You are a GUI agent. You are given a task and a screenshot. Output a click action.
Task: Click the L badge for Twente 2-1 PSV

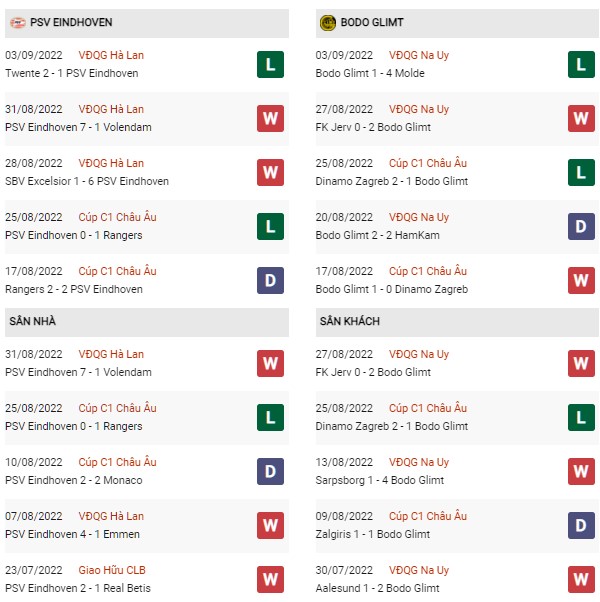[x=270, y=64]
